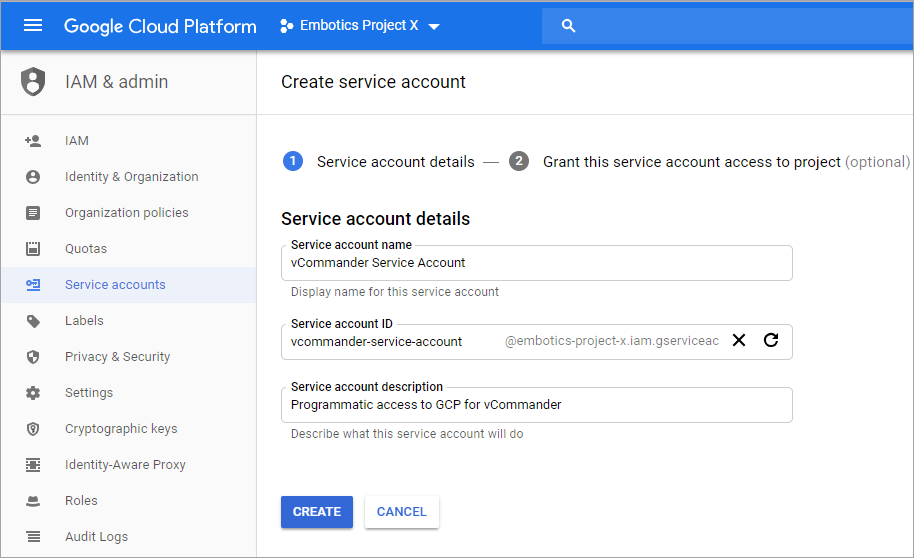Open the Roles page
This screenshot has height=558, width=914.
tap(81, 501)
